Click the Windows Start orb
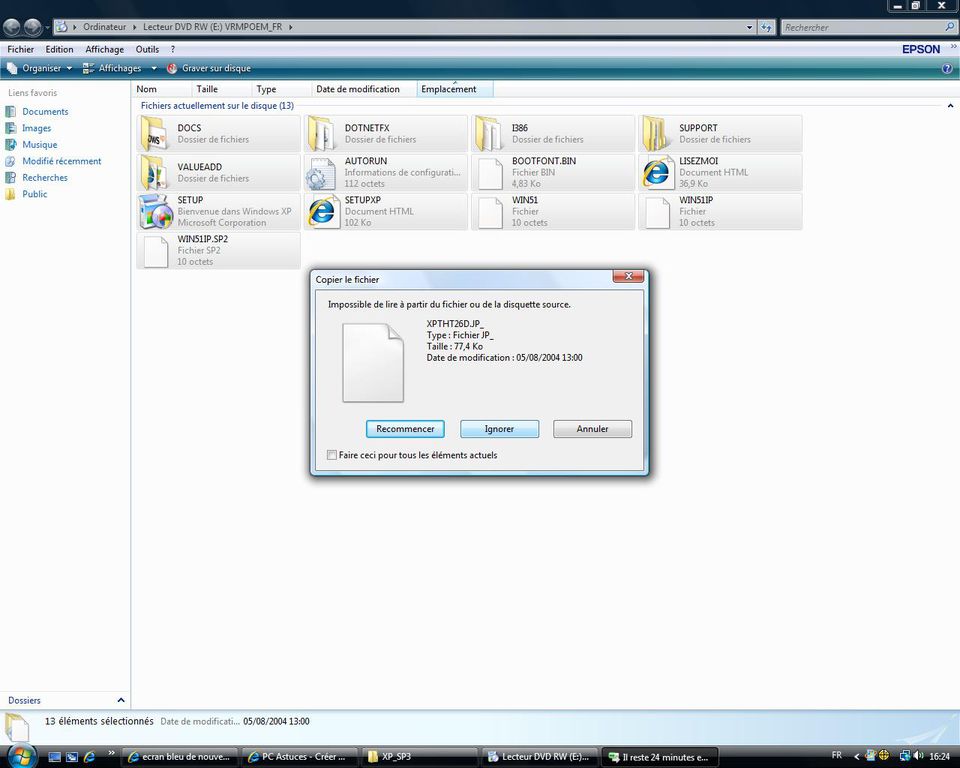 pyautogui.click(x=21, y=755)
